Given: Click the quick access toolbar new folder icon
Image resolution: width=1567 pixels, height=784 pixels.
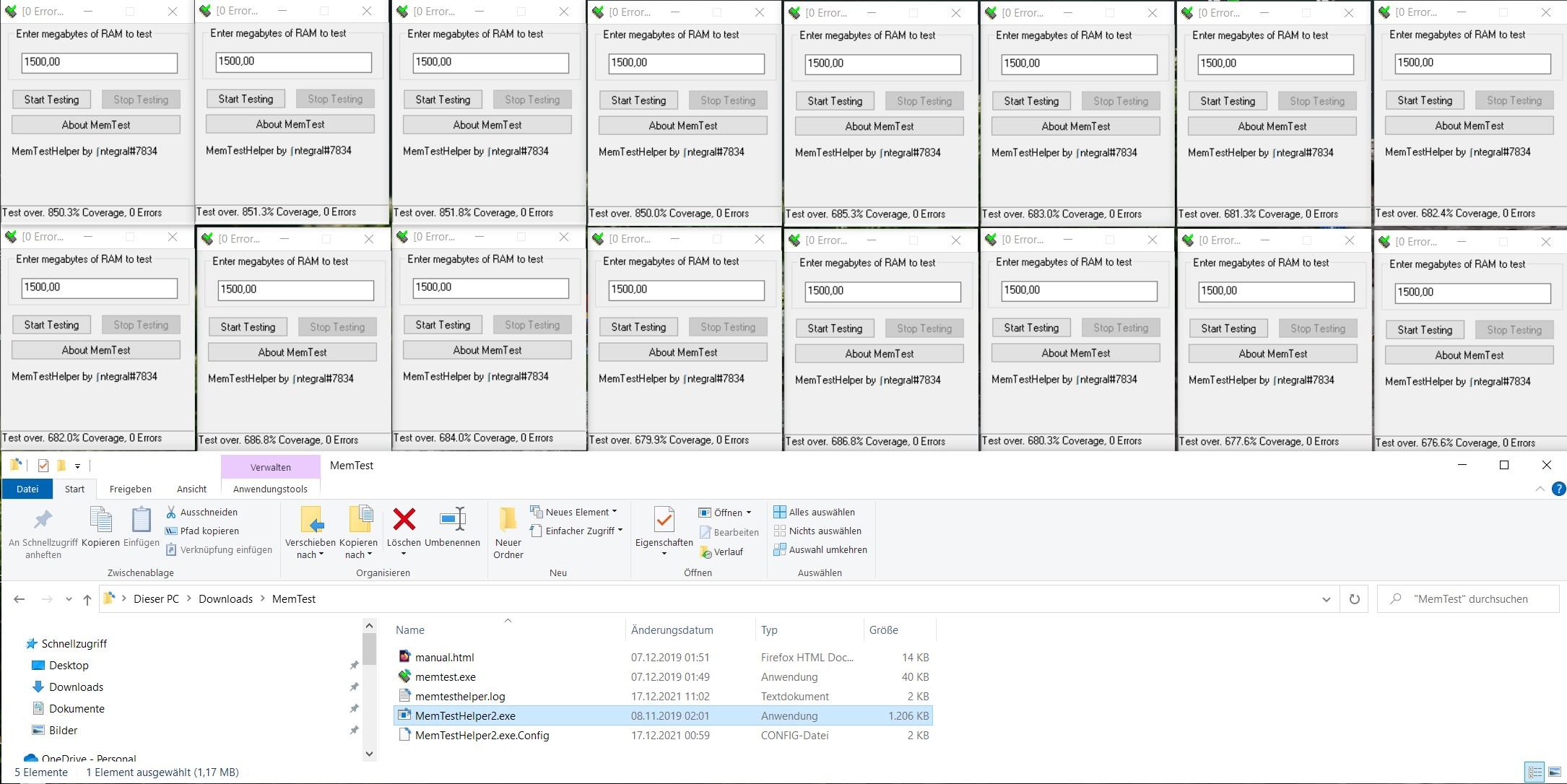Looking at the screenshot, I should [61, 466].
